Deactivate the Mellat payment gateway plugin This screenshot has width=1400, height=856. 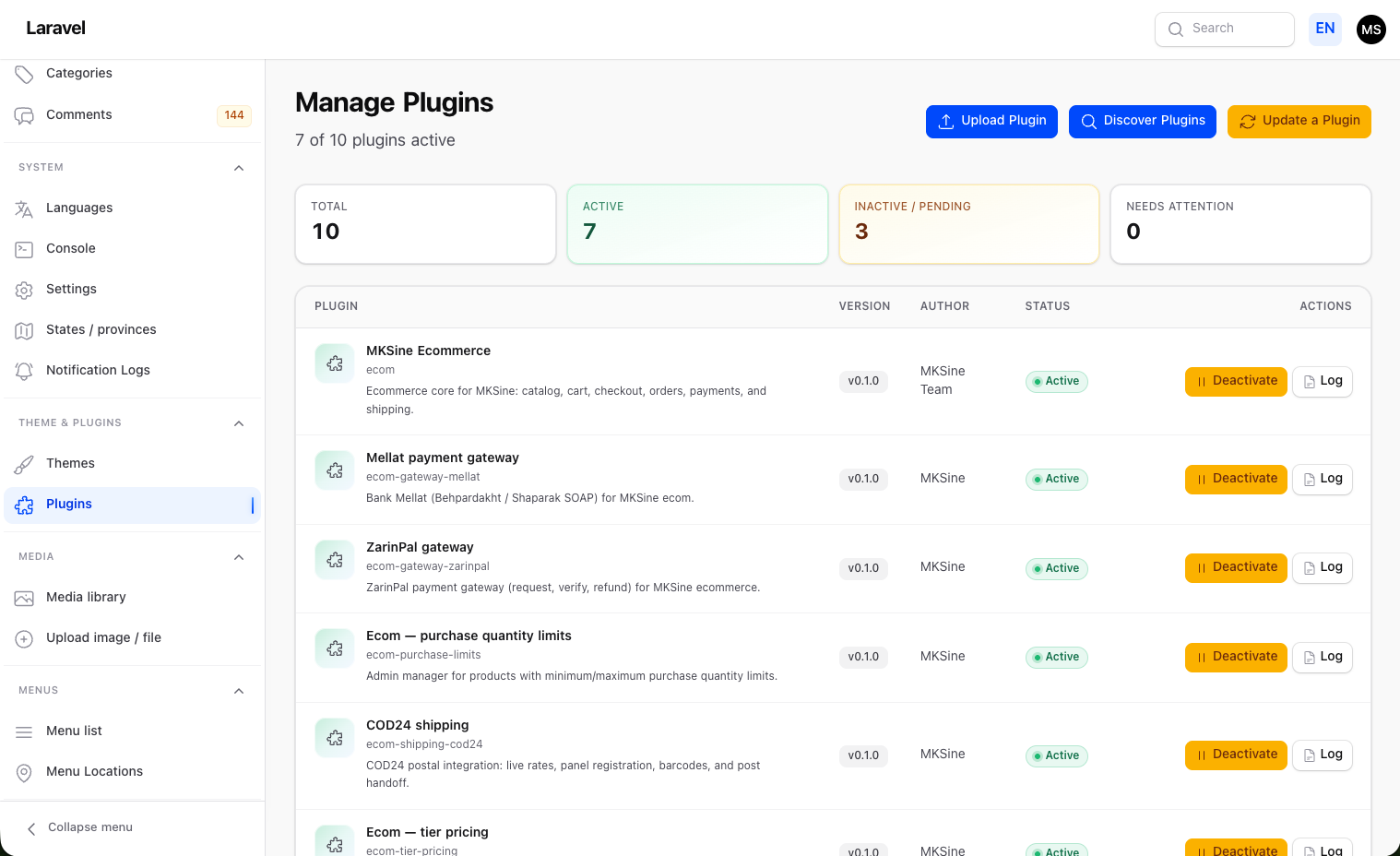(x=1236, y=480)
